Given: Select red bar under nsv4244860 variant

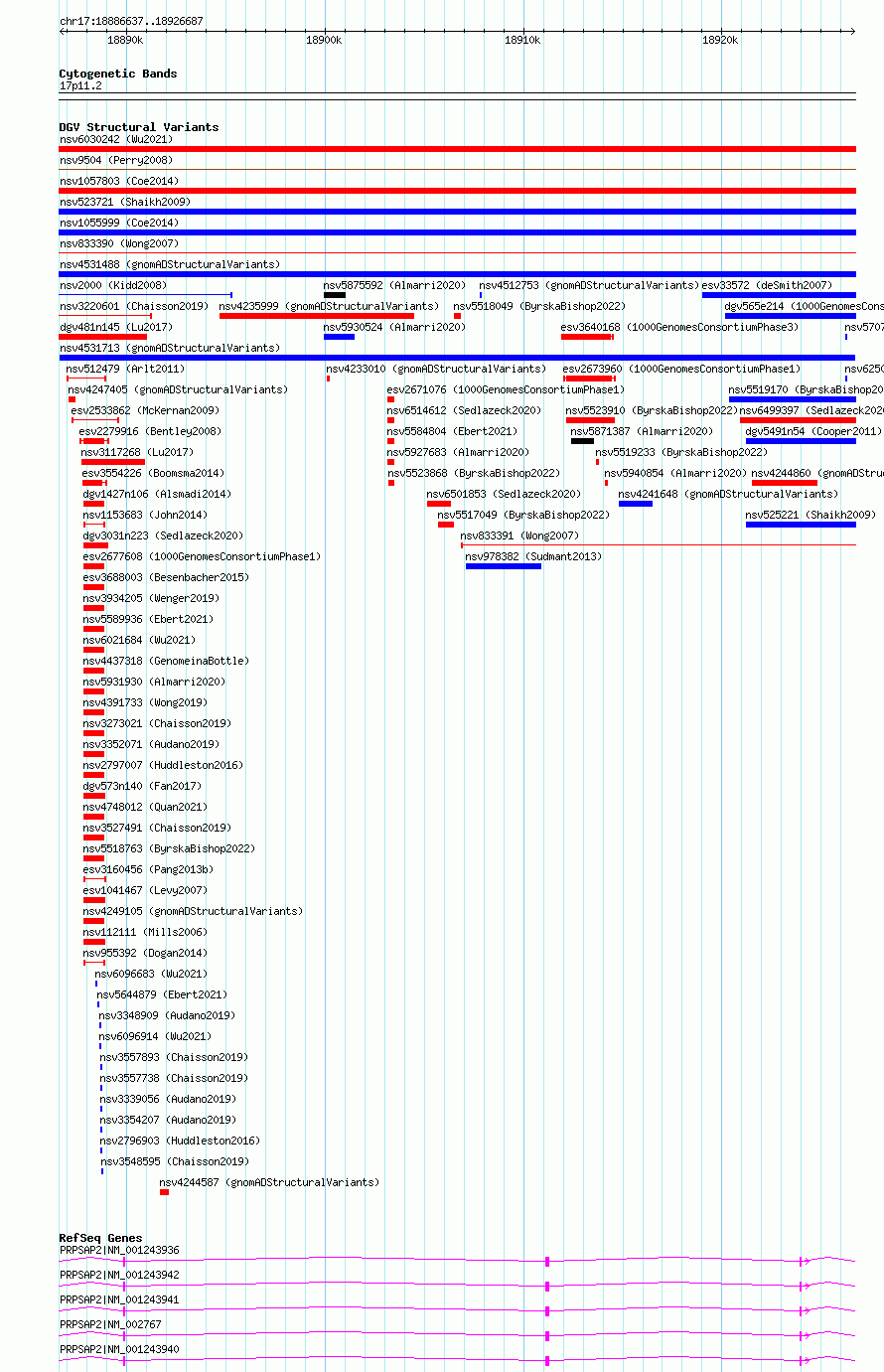Looking at the screenshot, I should click(x=785, y=483).
